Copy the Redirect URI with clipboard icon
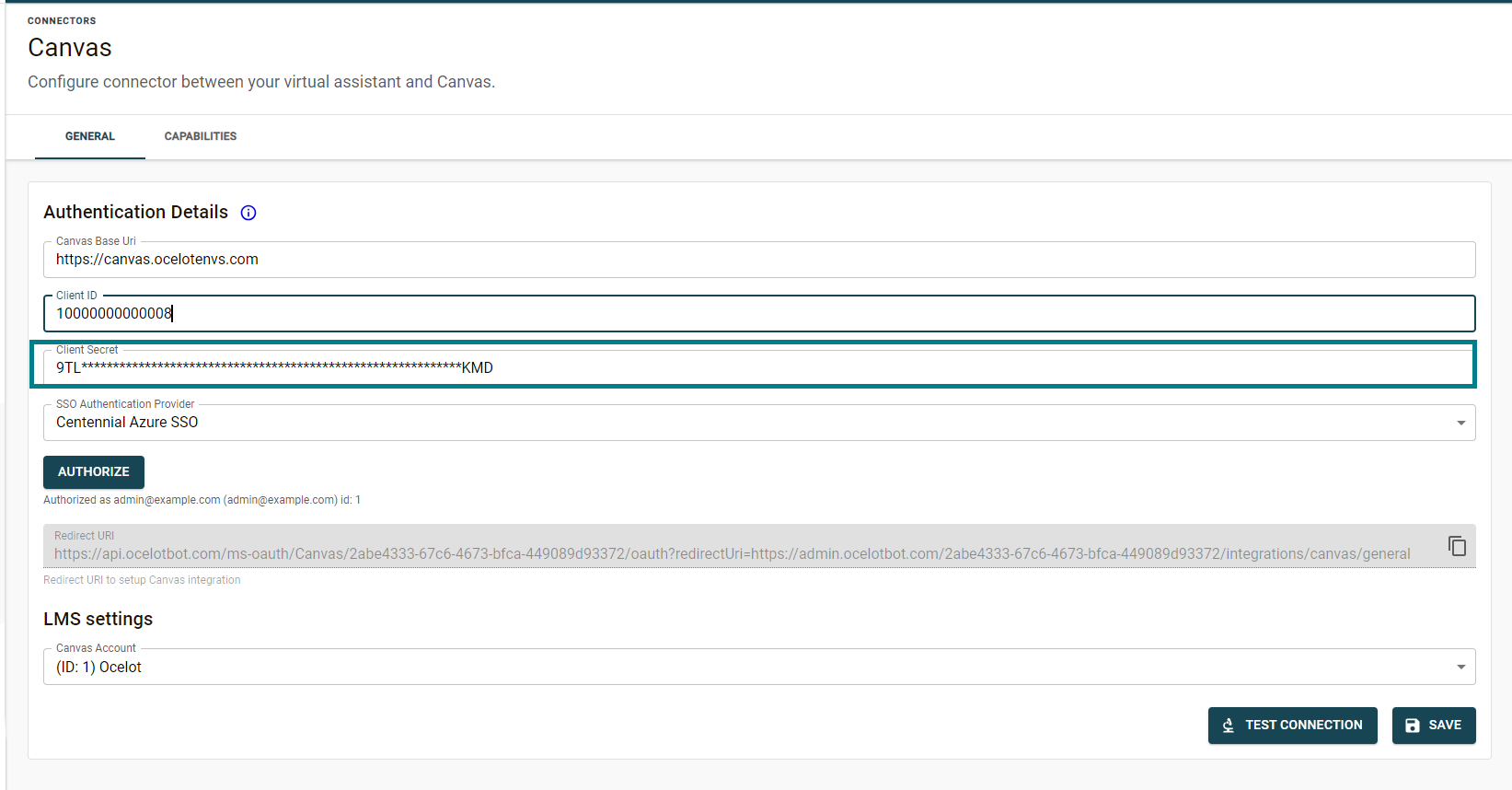The height and width of the screenshot is (790, 1512). pyautogui.click(x=1457, y=546)
